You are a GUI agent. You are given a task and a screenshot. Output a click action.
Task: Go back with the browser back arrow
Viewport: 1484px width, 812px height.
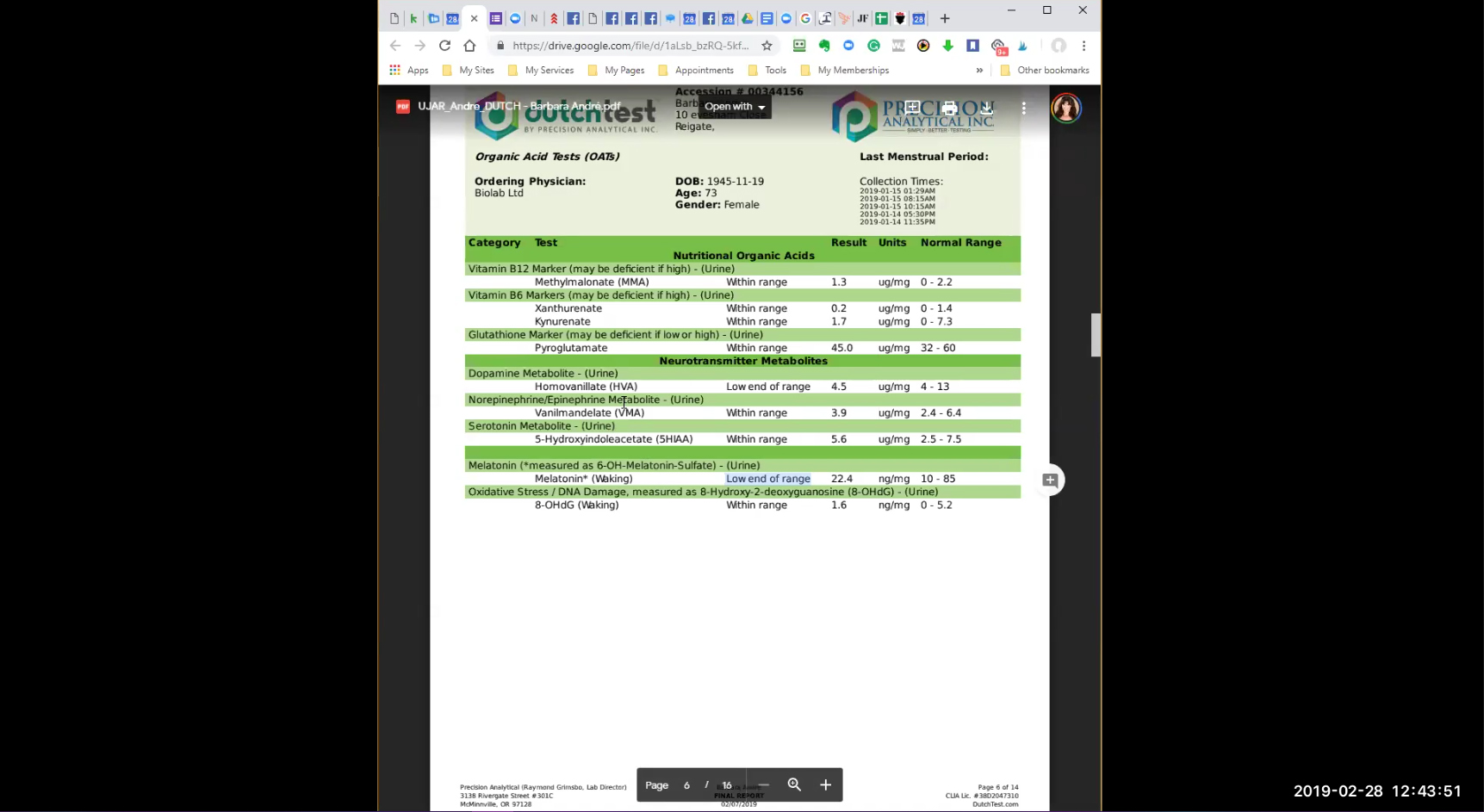(x=395, y=46)
